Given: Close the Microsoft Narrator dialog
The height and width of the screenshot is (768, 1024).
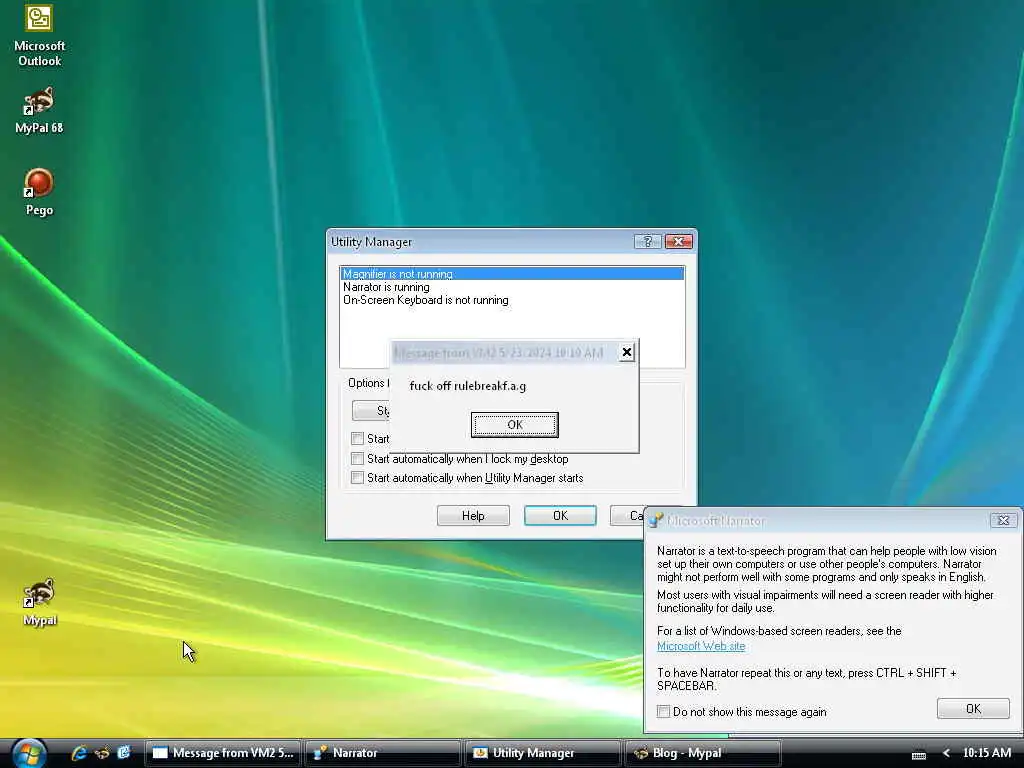Looking at the screenshot, I should [1004, 520].
